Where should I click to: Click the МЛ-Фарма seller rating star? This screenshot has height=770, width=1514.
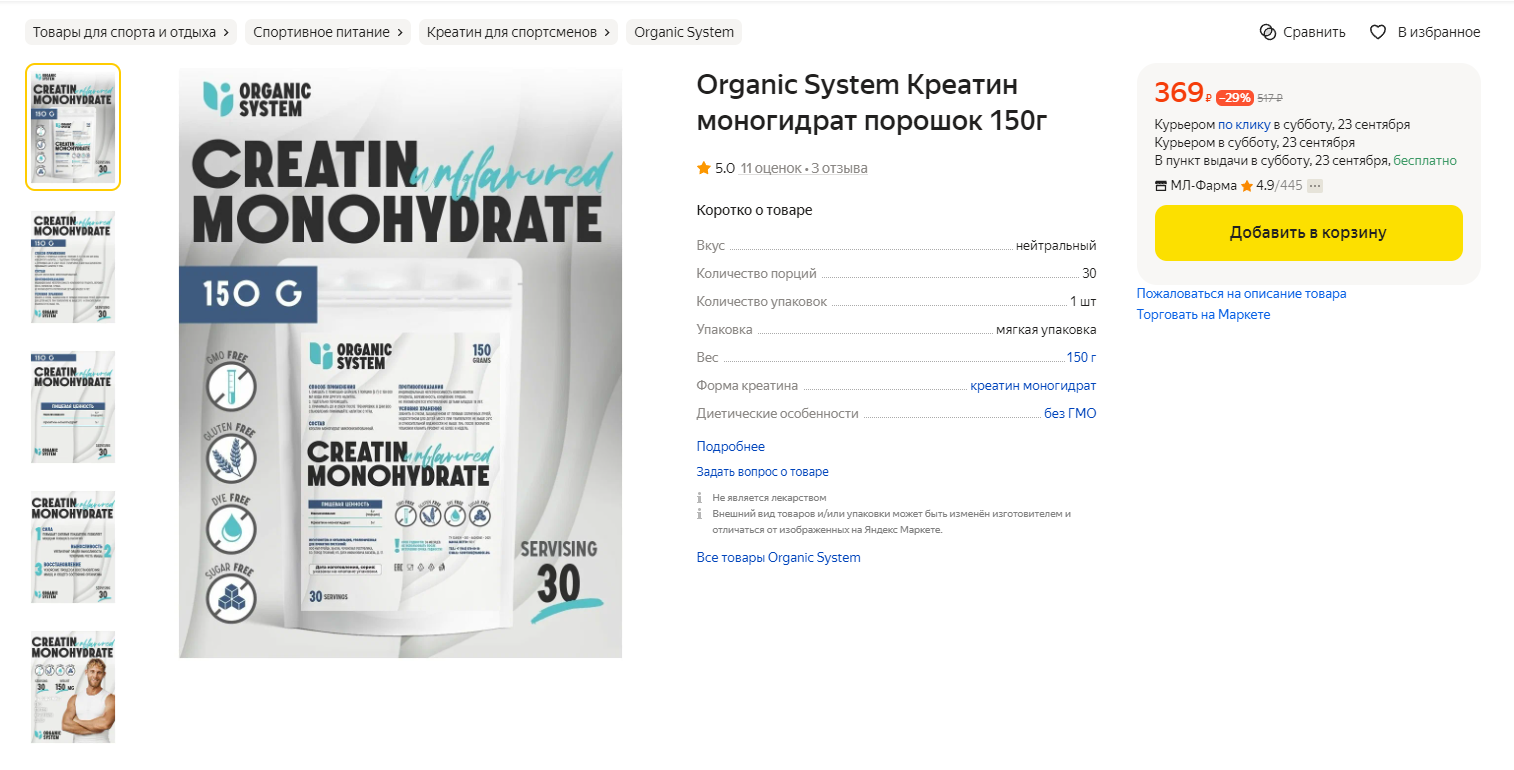coord(1247,186)
